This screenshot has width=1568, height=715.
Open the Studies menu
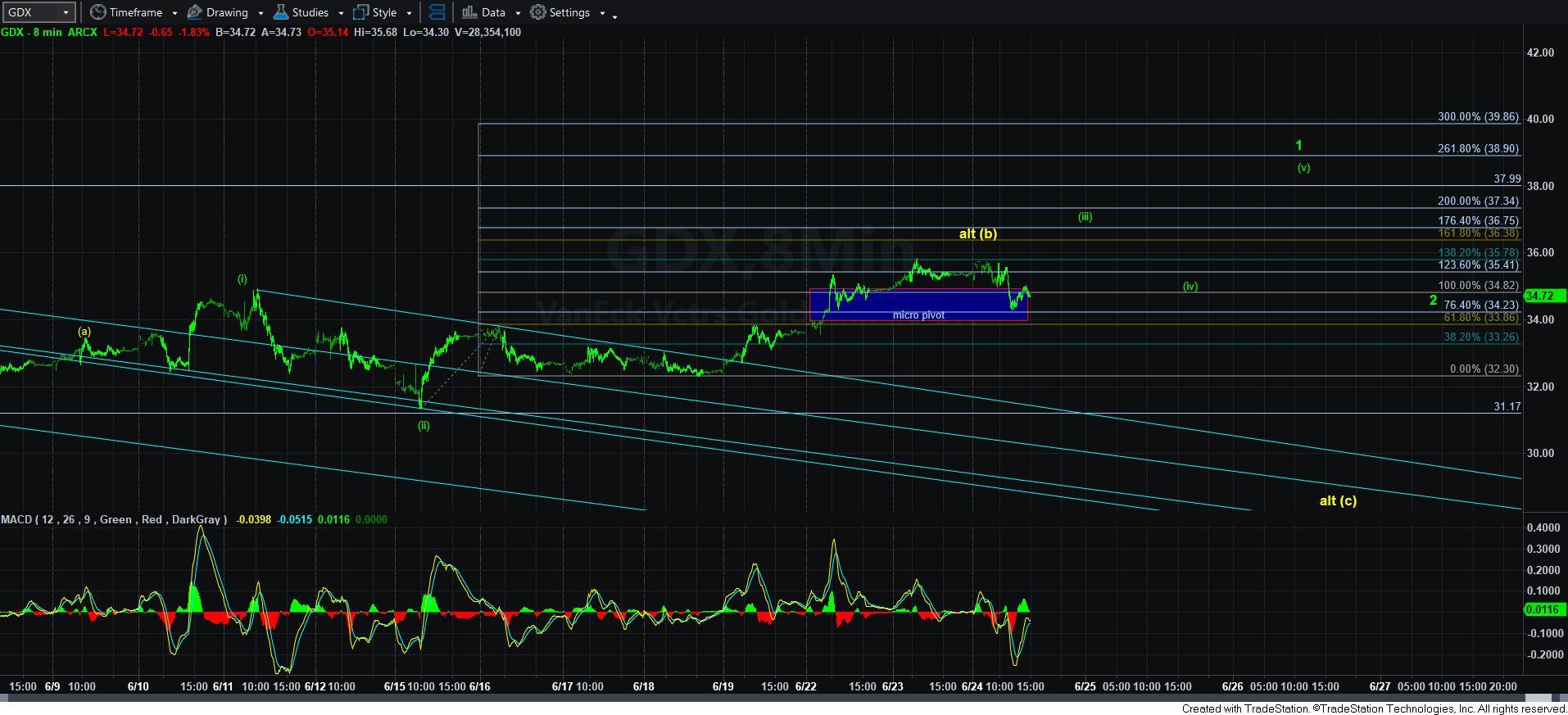(309, 12)
